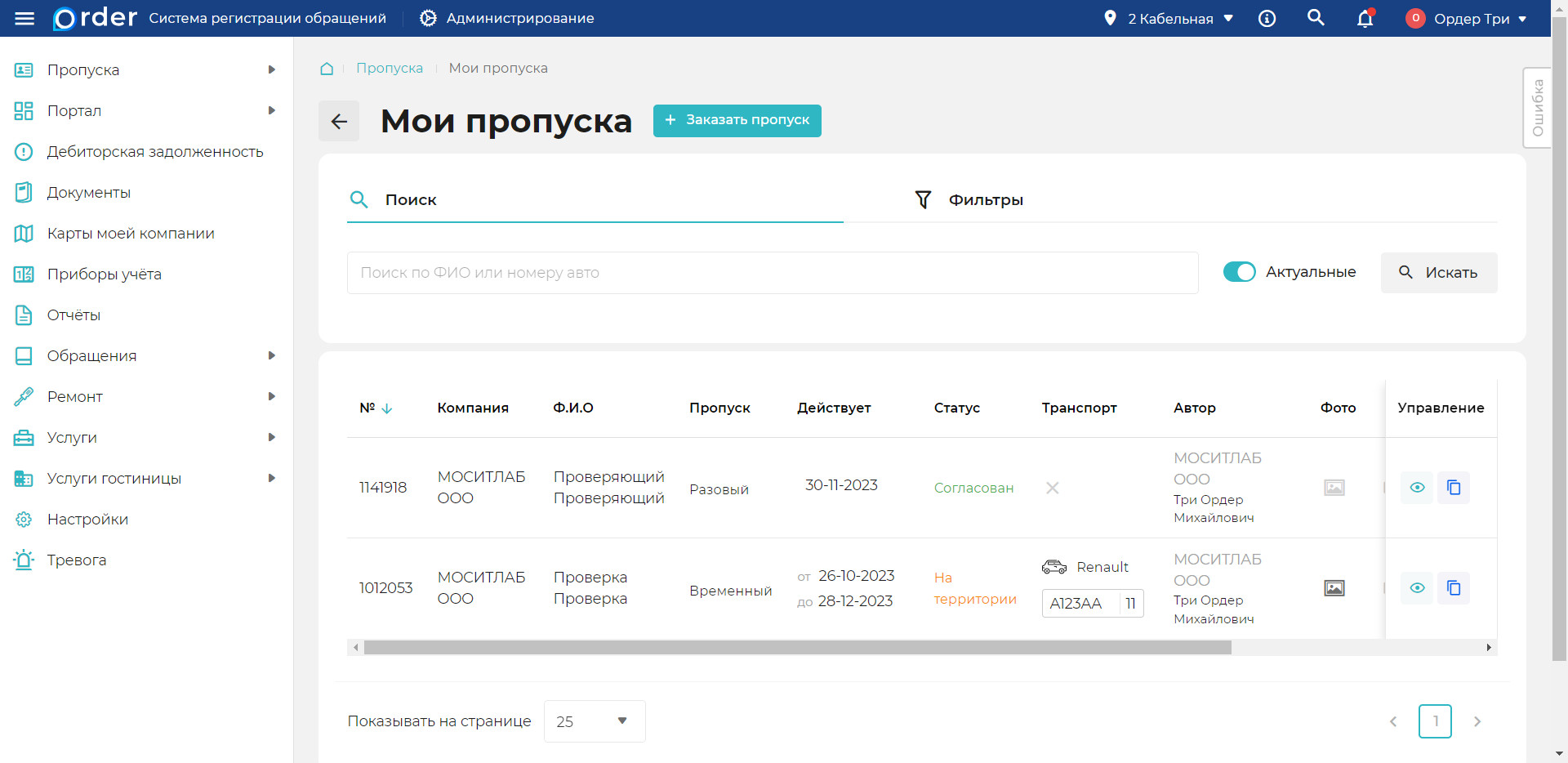Click the Заказать пропуск button
This screenshot has height=763, width=1568.
tap(736, 120)
